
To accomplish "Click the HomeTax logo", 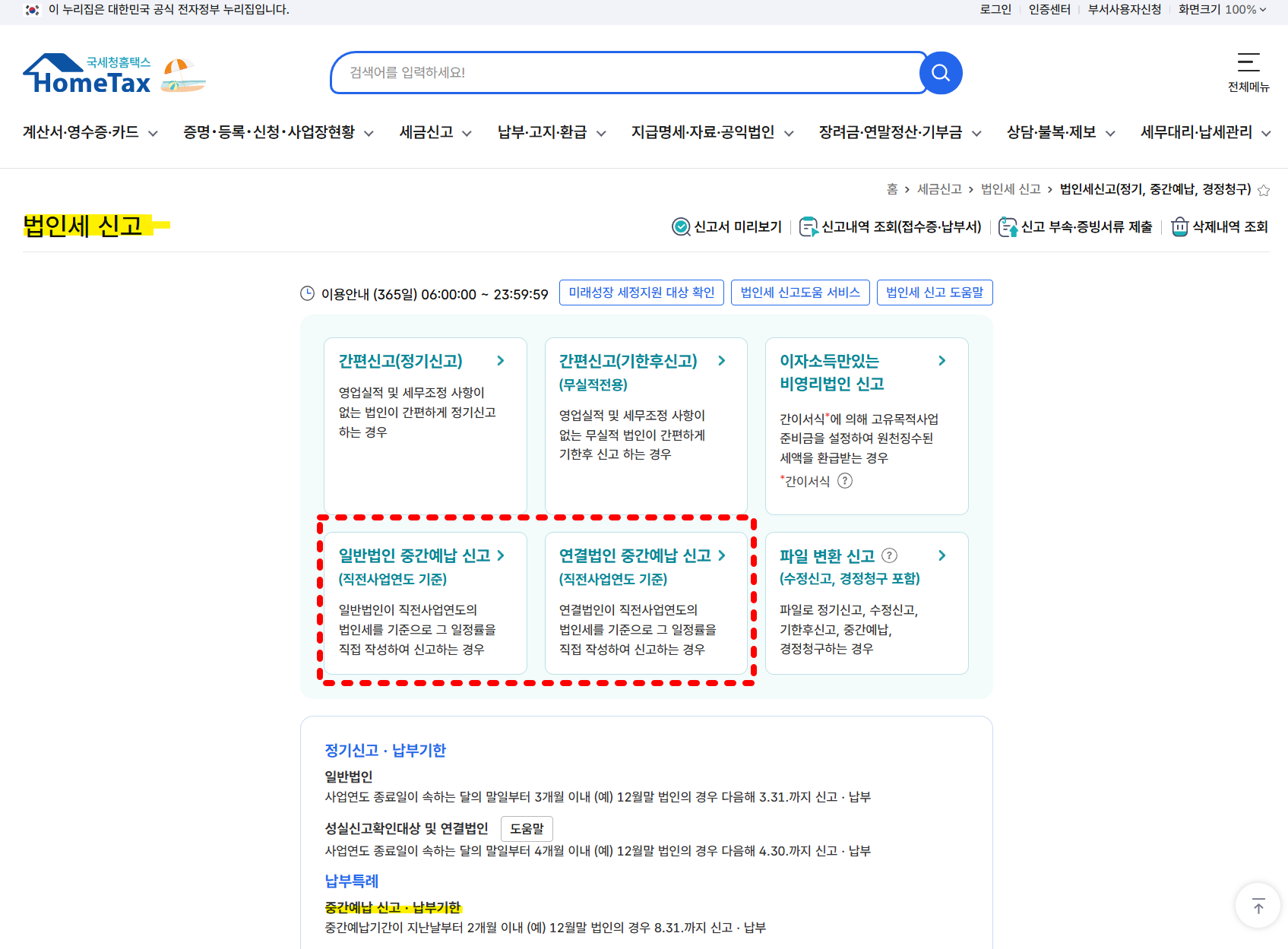I will tap(87, 74).
